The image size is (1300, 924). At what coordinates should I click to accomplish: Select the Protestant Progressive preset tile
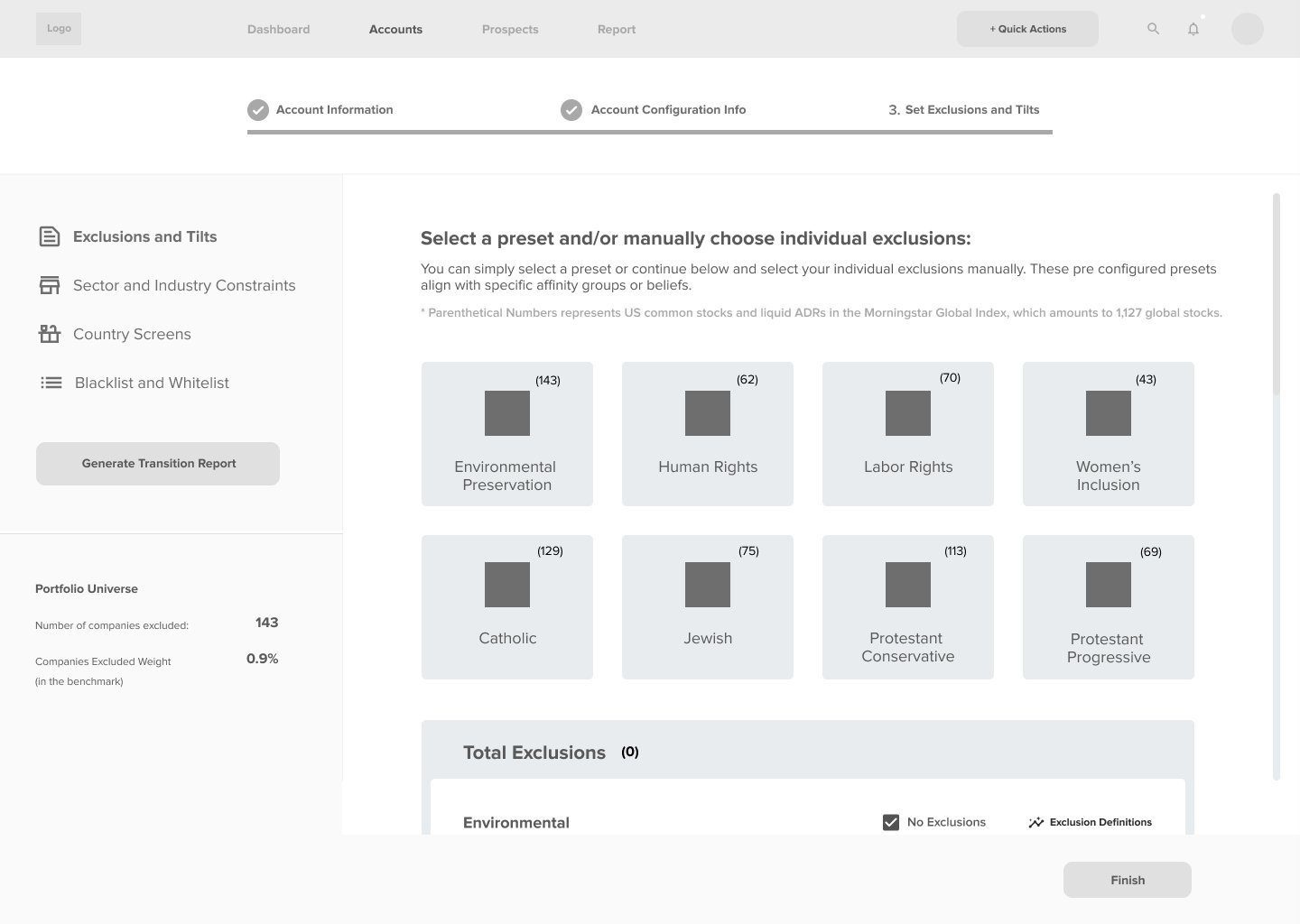point(1108,606)
